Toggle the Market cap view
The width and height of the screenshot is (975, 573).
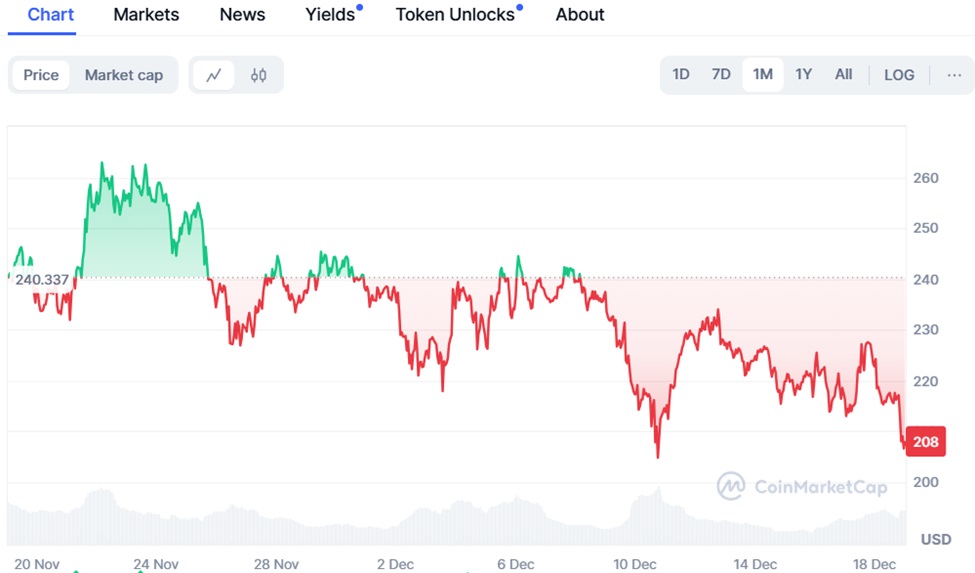click(123, 75)
